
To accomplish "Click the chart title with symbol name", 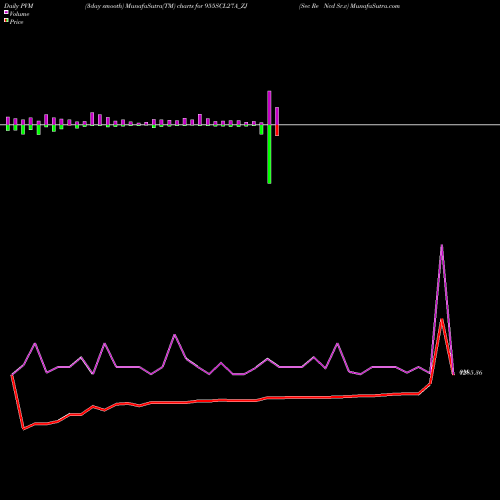I will point(166,6).
